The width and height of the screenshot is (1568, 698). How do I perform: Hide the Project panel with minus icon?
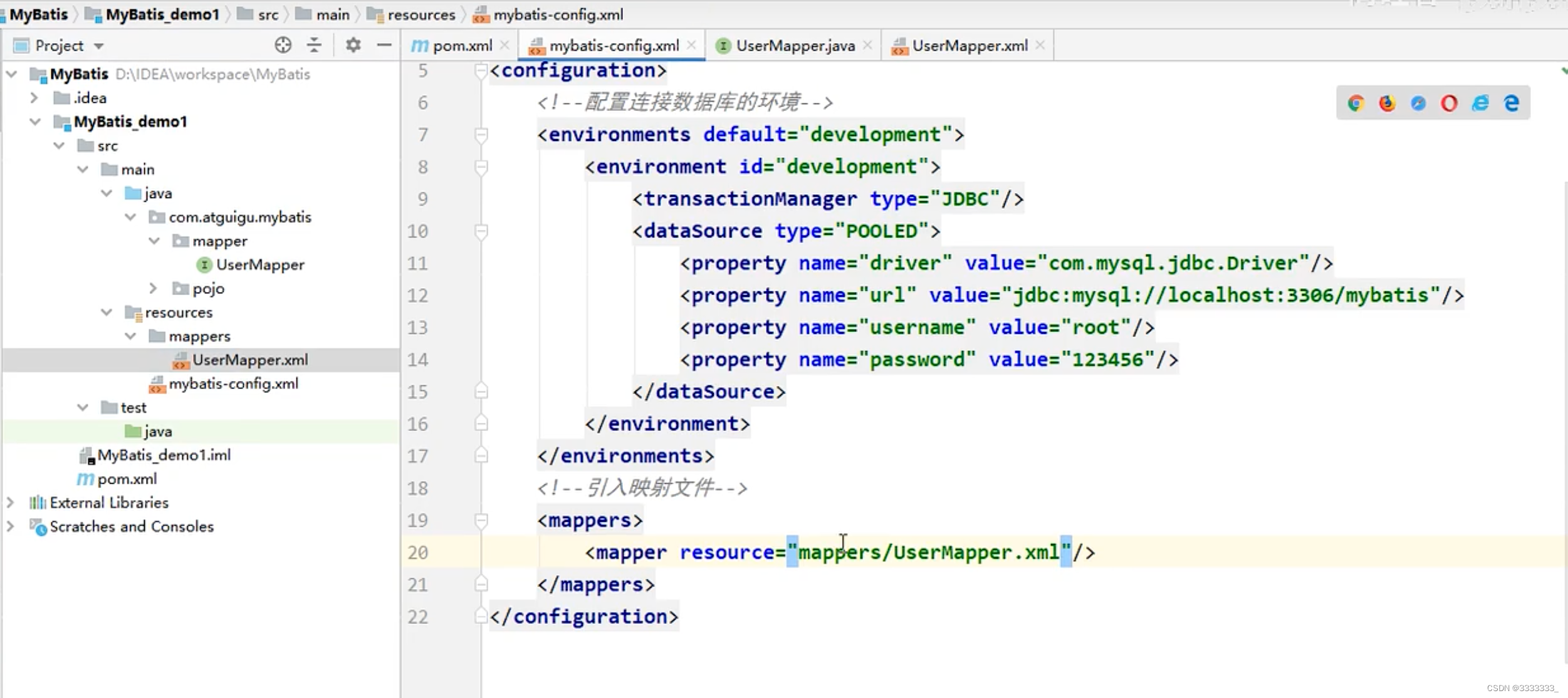click(384, 45)
